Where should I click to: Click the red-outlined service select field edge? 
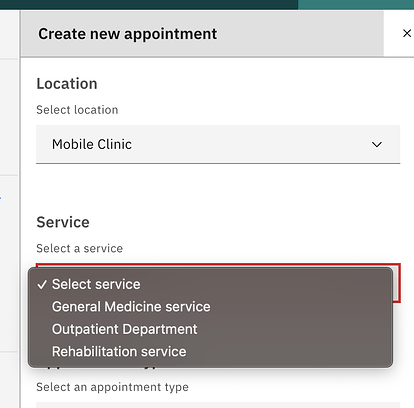(x=397, y=283)
